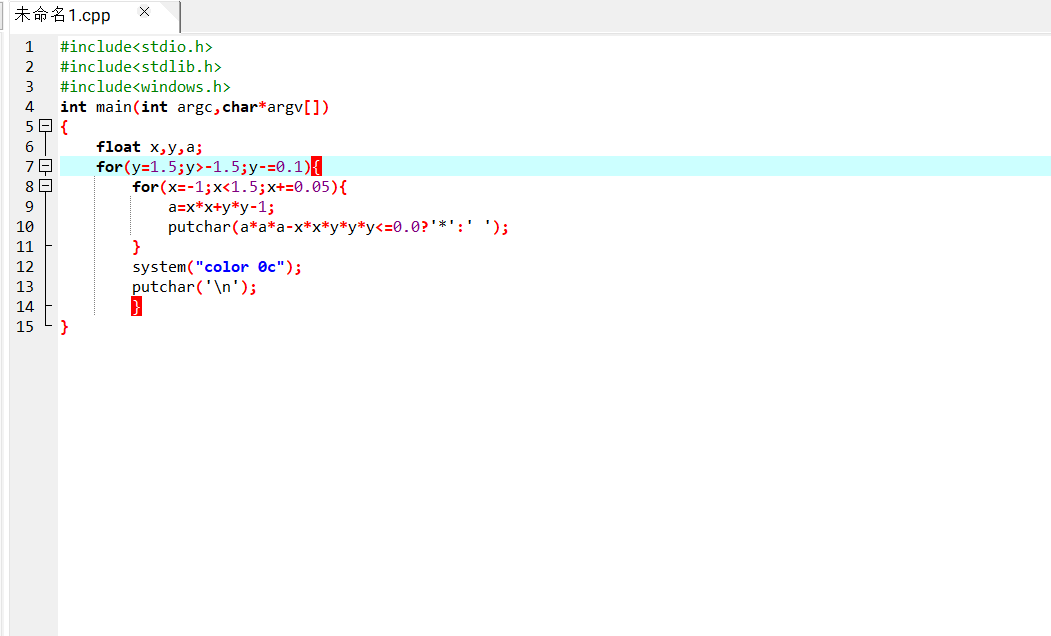Collapse the inner for loop fold on line 8
1051x636 pixels.
point(45,186)
